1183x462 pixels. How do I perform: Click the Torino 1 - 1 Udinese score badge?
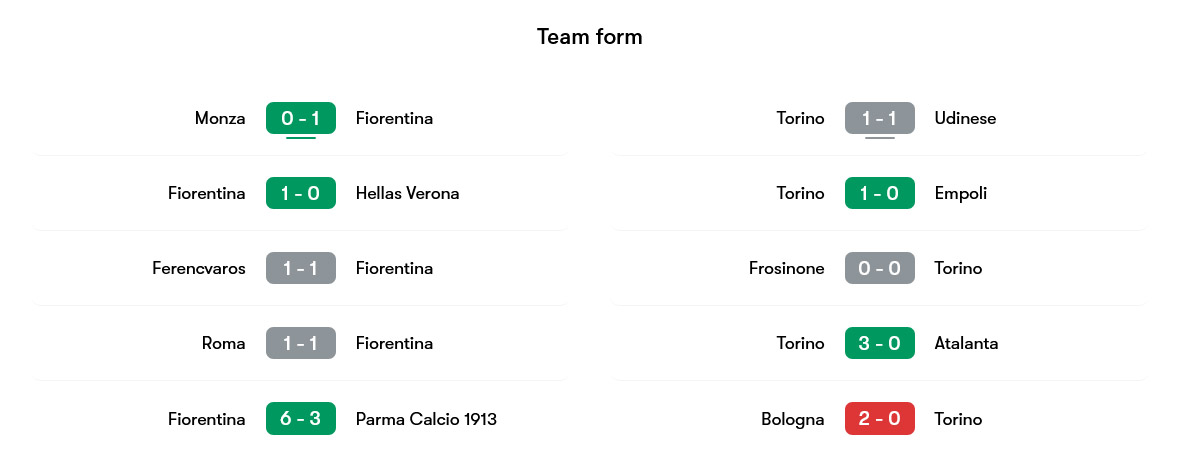pyautogui.click(x=879, y=118)
